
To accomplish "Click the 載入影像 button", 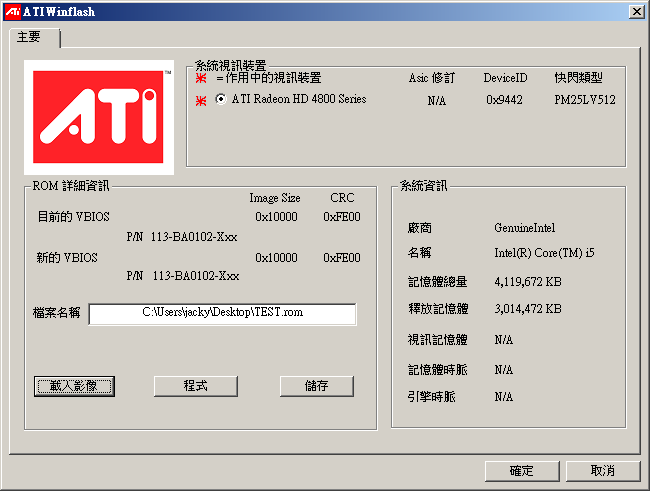I will point(74,386).
